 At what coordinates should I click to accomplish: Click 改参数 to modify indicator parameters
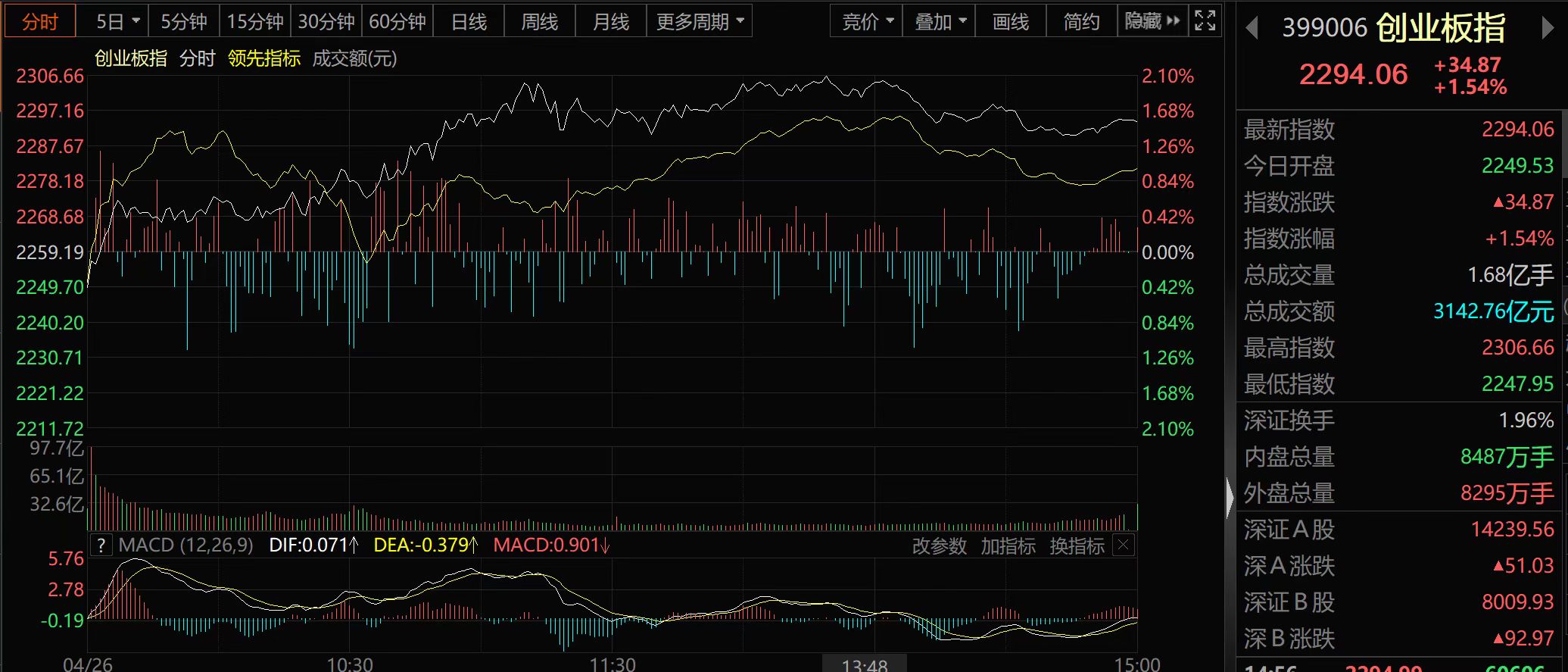[939, 545]
